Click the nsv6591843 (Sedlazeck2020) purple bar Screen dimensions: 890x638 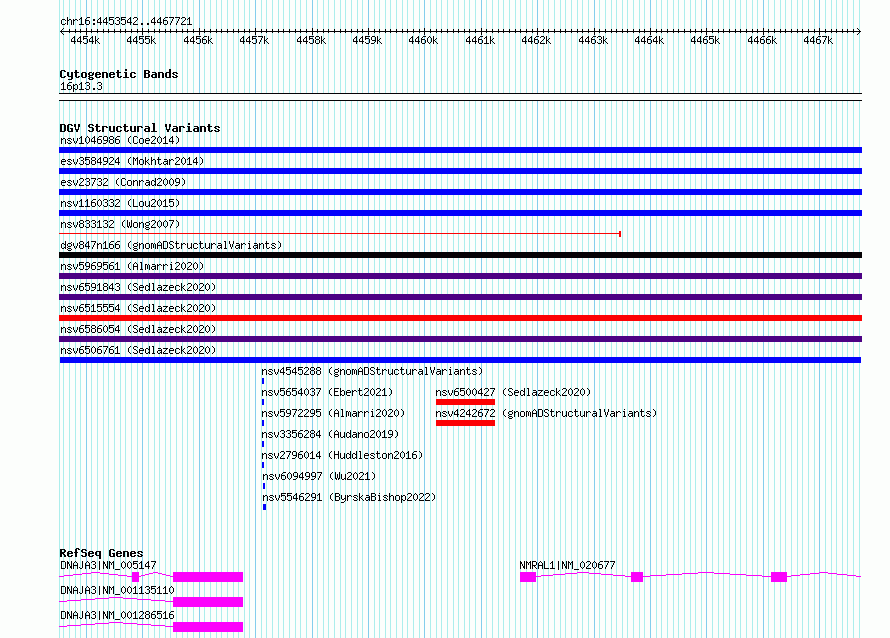(x=460, y=297)
